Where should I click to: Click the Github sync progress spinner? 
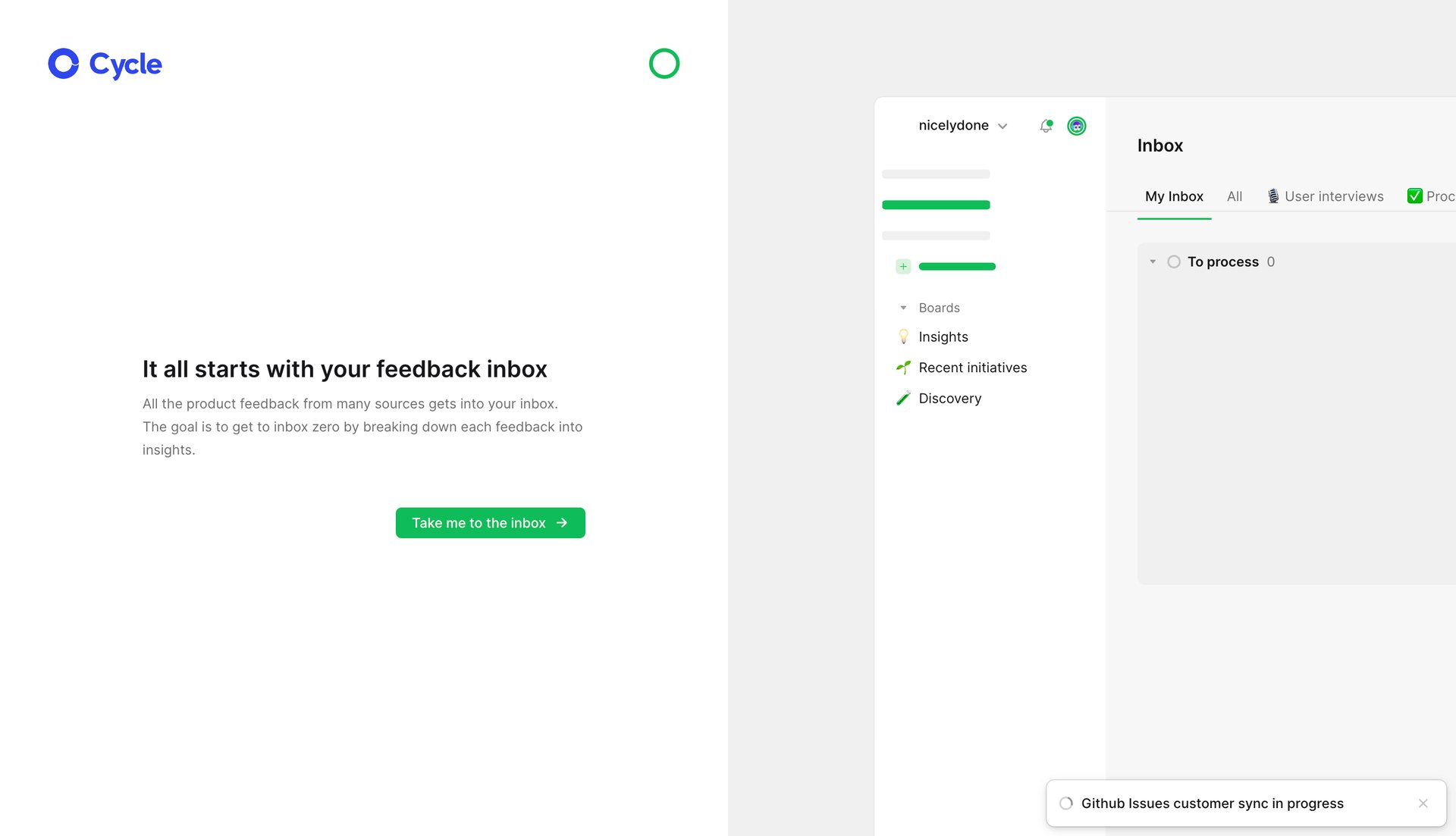[1066, 803]
